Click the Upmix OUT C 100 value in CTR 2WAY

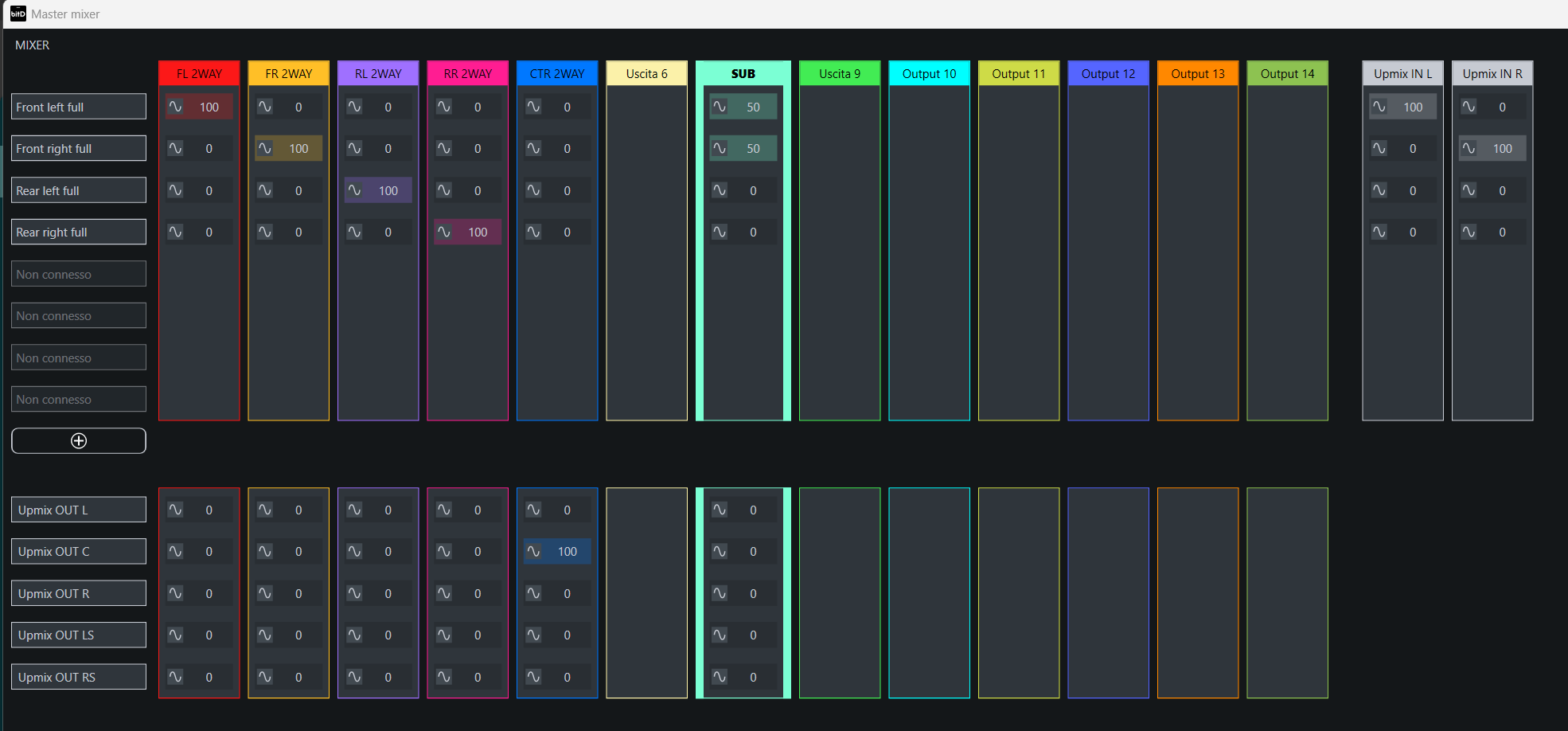[x=568, y=551]
